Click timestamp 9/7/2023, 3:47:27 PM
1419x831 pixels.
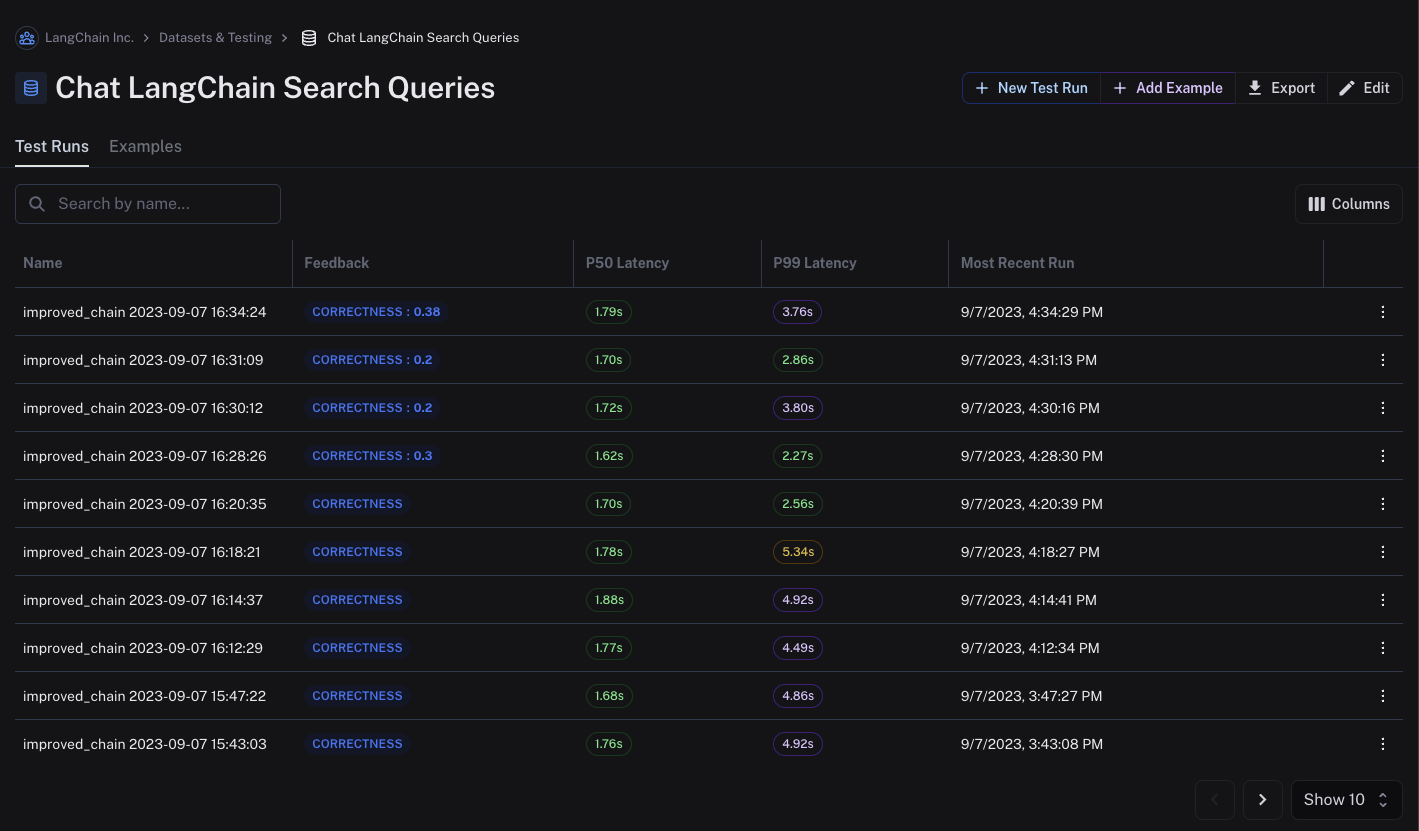[1032, 696]
